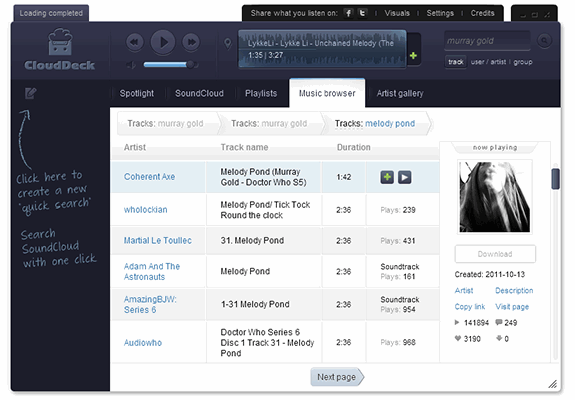
Task: Open Settings in the top bar
Action: coord(440,13)
